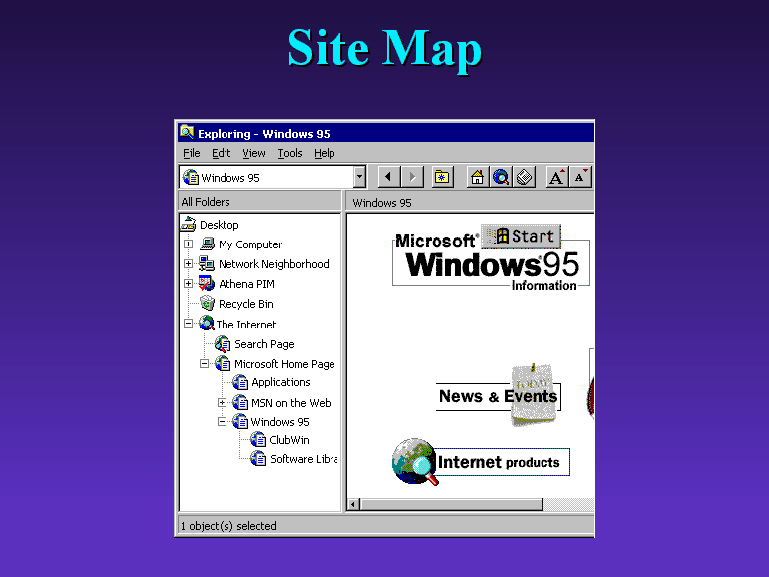Expand the Athena PIM node
Screen dimensions: 769x577
(x=188, y=283)
